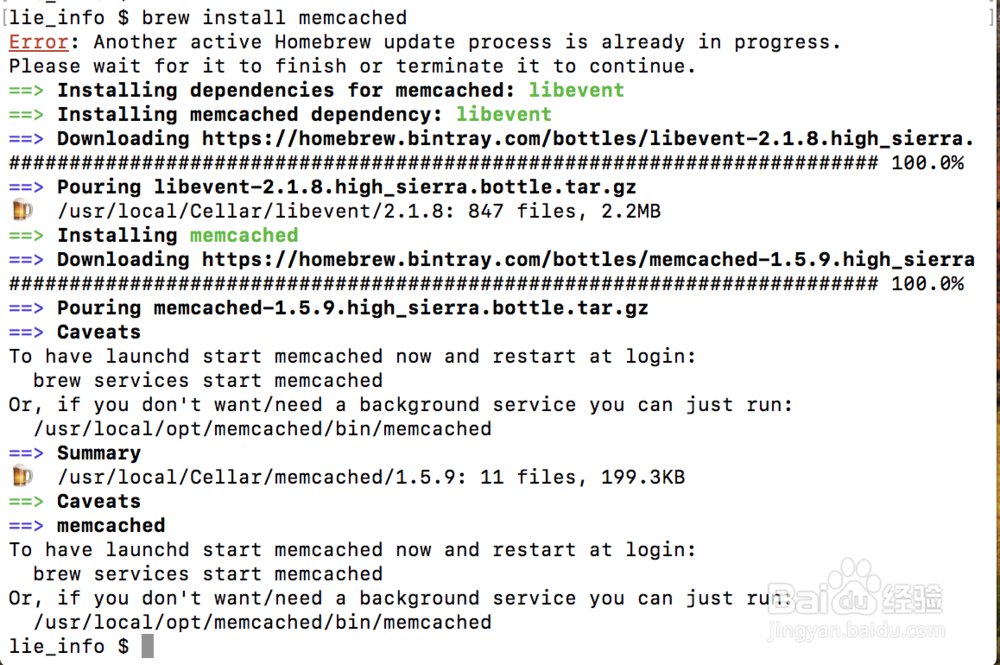Click the blue arrow before Pouring libevent line
1000x665 pixels.
coord(26,187)
